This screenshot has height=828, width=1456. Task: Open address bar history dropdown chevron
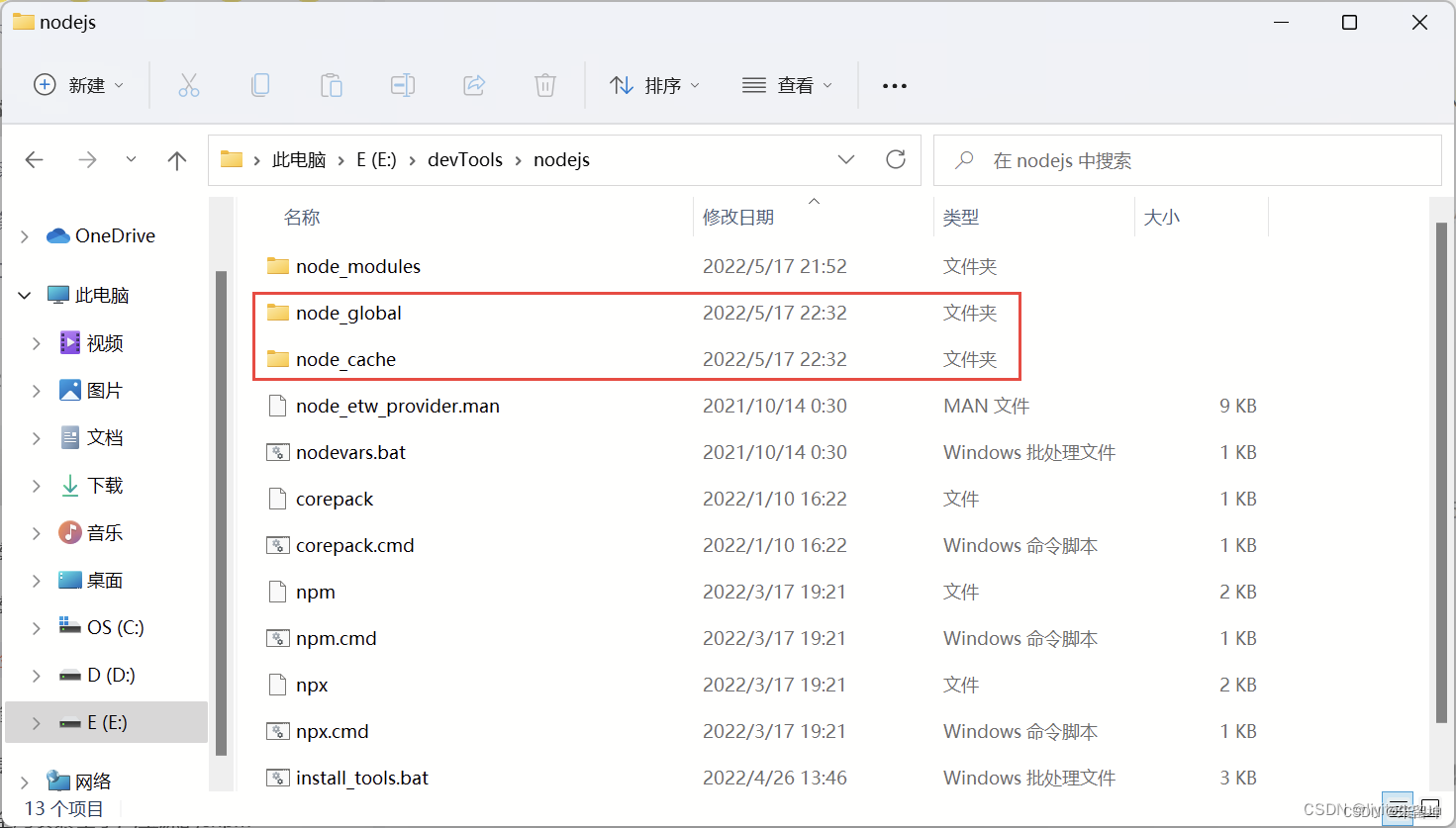click(846, 159)
